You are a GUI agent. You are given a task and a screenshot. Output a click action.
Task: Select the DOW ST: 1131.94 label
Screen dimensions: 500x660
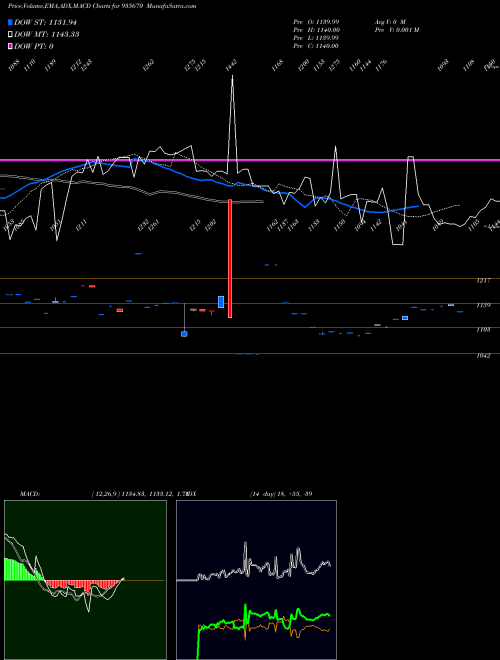(45, 22)
